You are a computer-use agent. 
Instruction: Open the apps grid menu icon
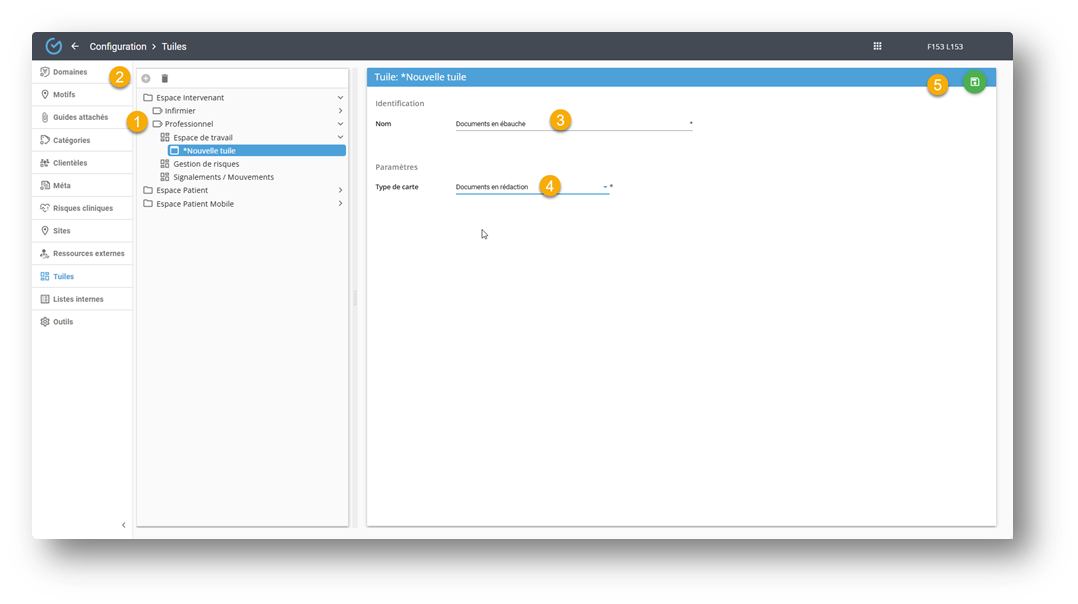(x=877, y=46)
